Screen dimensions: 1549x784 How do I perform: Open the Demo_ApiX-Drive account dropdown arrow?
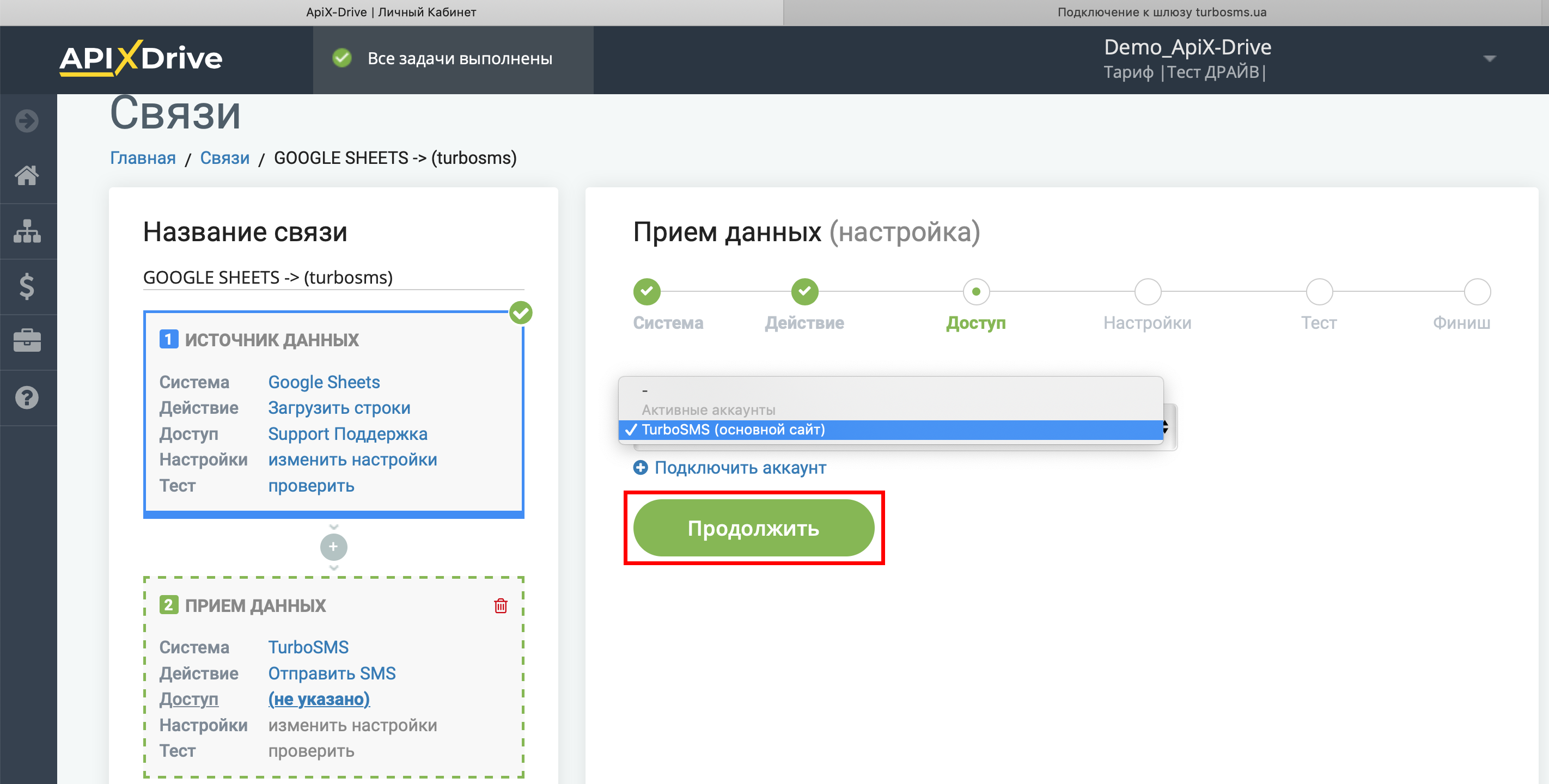1490,59
